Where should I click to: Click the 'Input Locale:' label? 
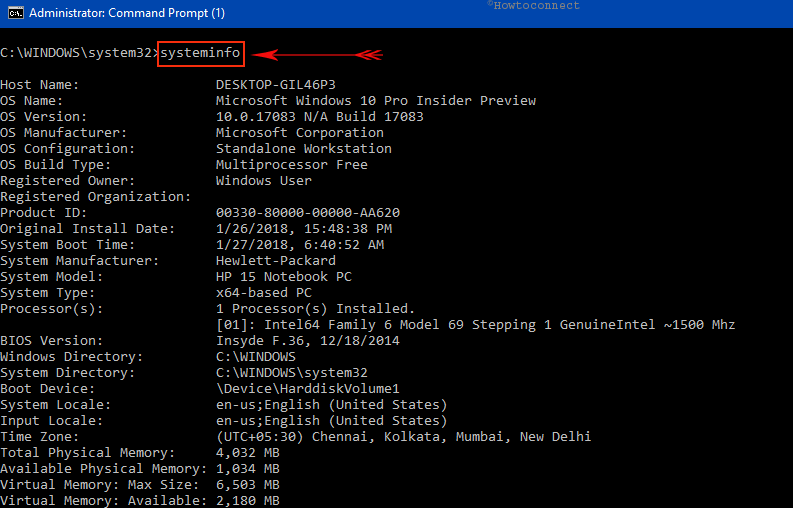click(52, 421)
